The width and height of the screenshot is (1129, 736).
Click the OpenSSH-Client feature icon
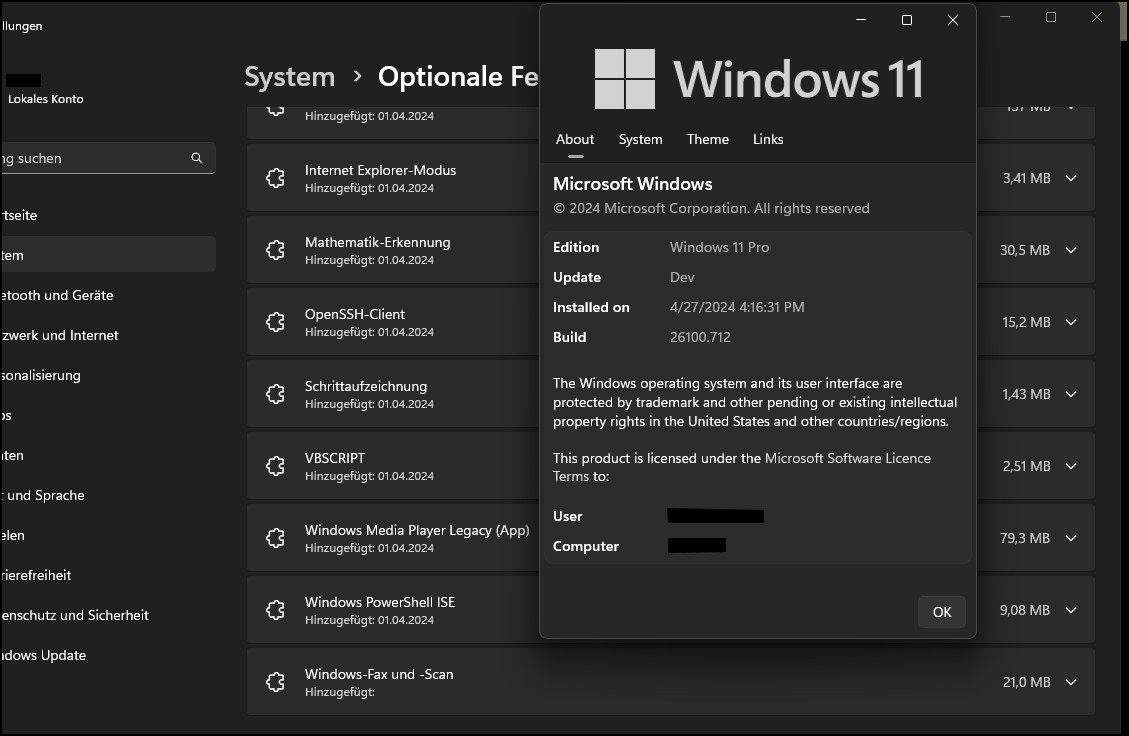pos(275,322)
